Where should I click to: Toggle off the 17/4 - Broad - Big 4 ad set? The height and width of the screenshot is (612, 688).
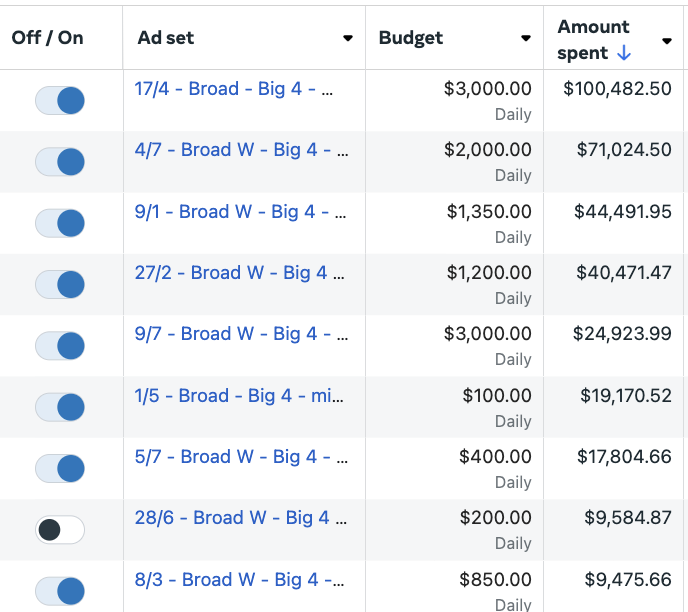tap(60, 100)
